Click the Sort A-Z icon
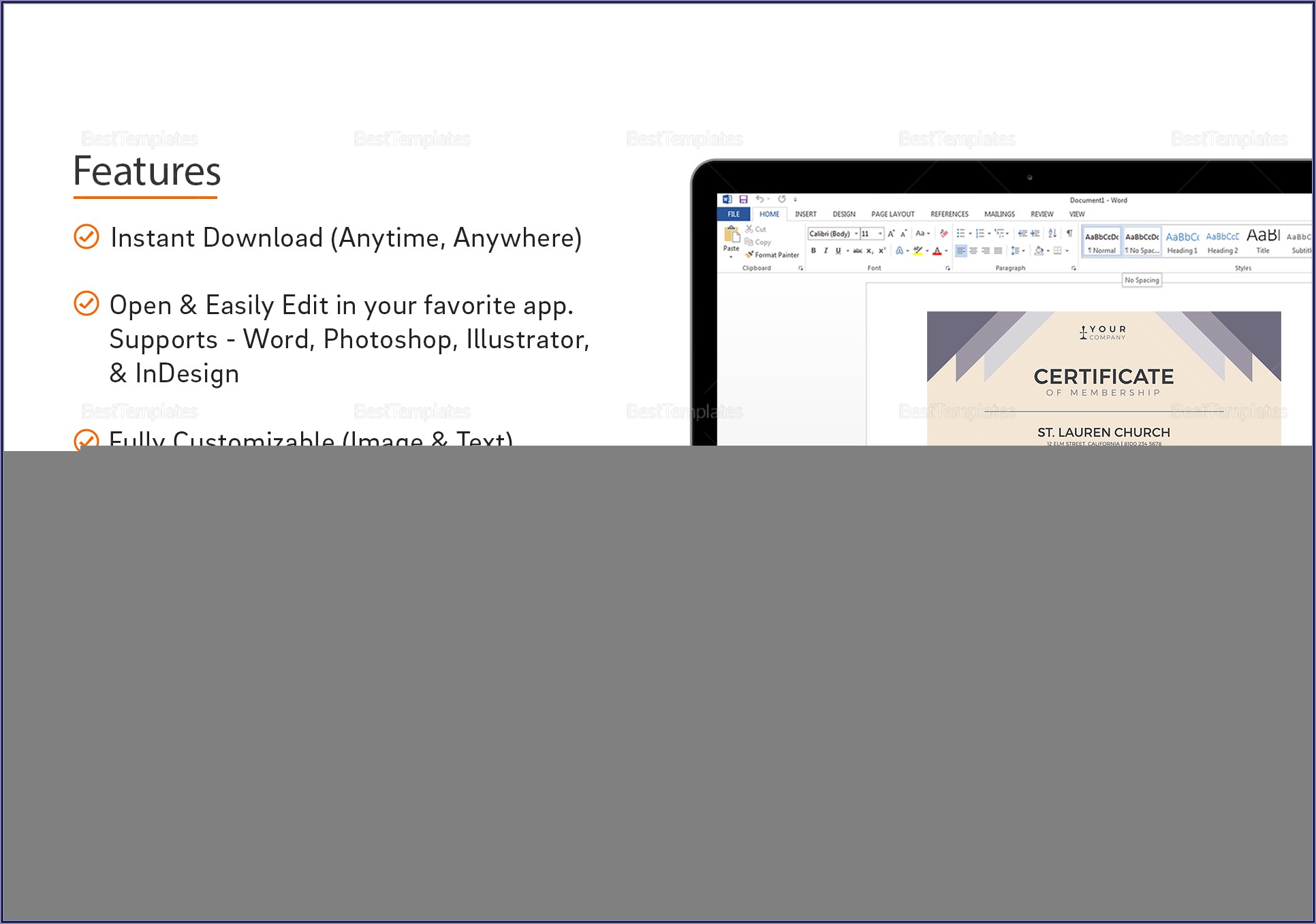This screenshot has height=924, width=1316. click(1052, 233)
